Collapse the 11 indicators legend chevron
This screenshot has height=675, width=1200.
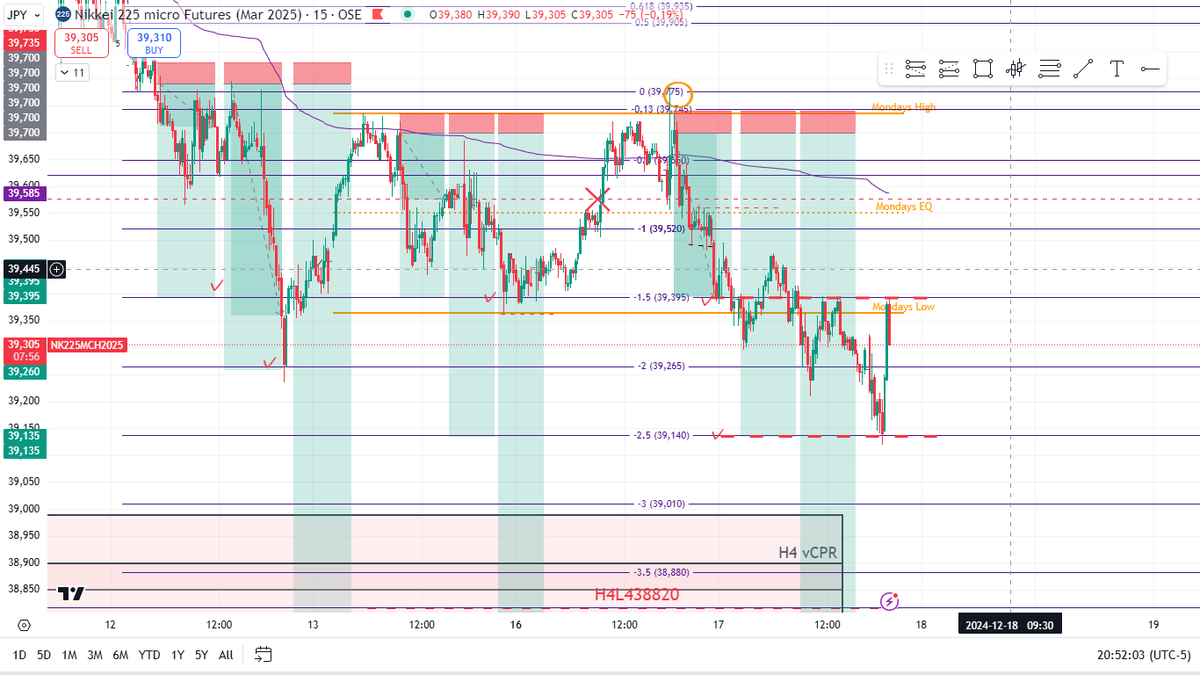(72, 72)
